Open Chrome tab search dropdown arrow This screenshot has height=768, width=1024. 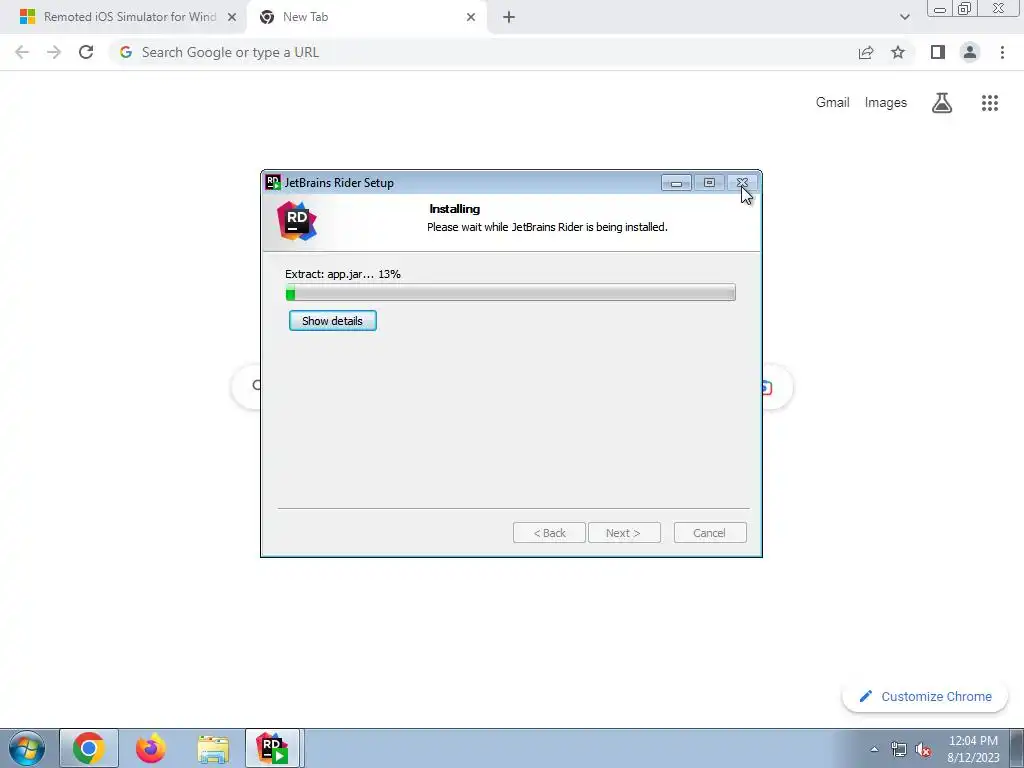click(904, 18)
